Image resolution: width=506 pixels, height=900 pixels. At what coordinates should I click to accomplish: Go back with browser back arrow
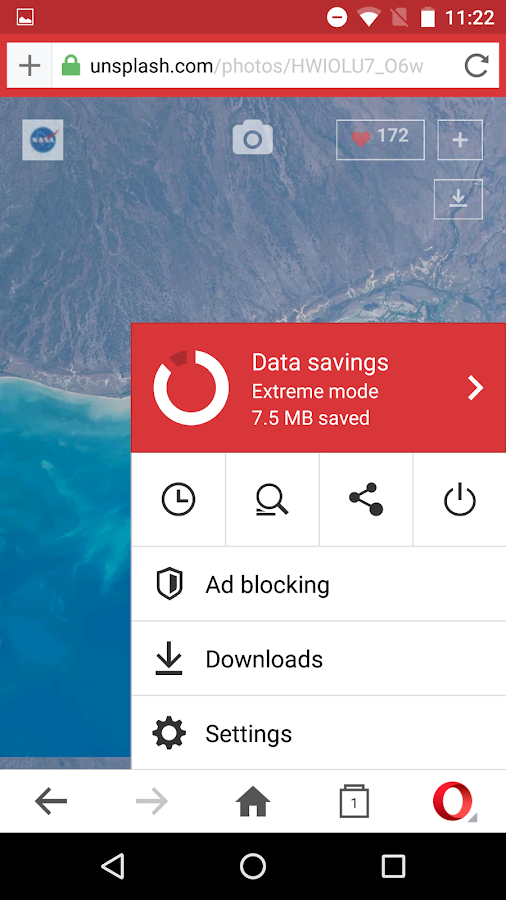click(51, 801)
